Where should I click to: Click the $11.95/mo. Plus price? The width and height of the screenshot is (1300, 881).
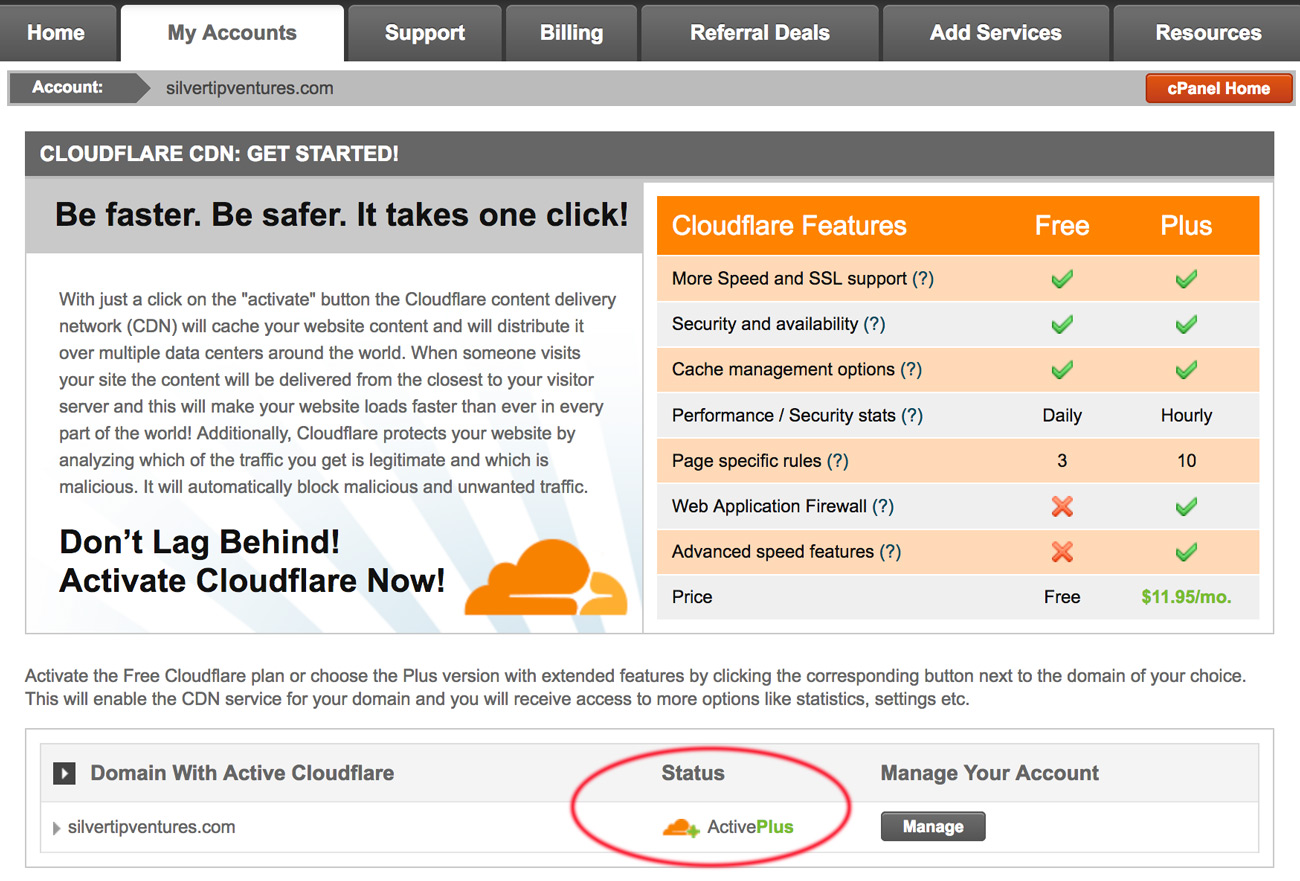(x=1186, y=597)
